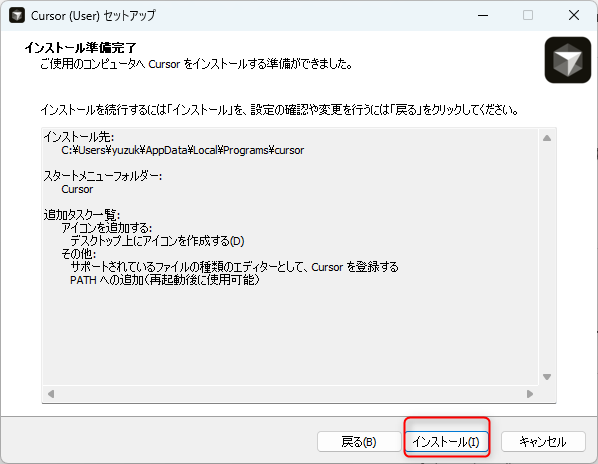Screen dimensions: 598x464
Task: Click the scroll-left arrow in the summary box
Action: (51, 393)
